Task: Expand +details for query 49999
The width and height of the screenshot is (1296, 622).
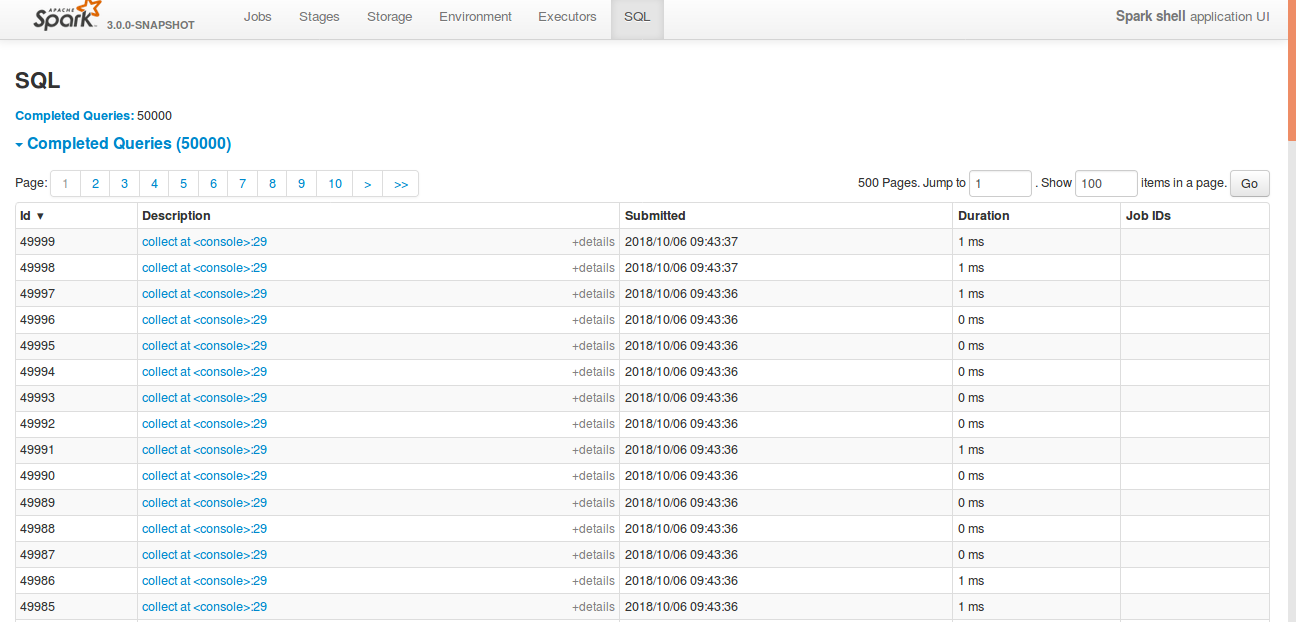Action: click(593, 242)
